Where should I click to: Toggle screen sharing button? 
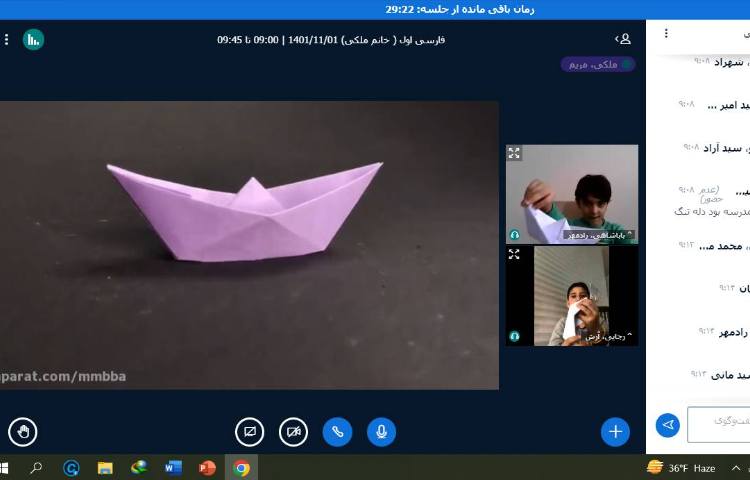coord(249,432)
